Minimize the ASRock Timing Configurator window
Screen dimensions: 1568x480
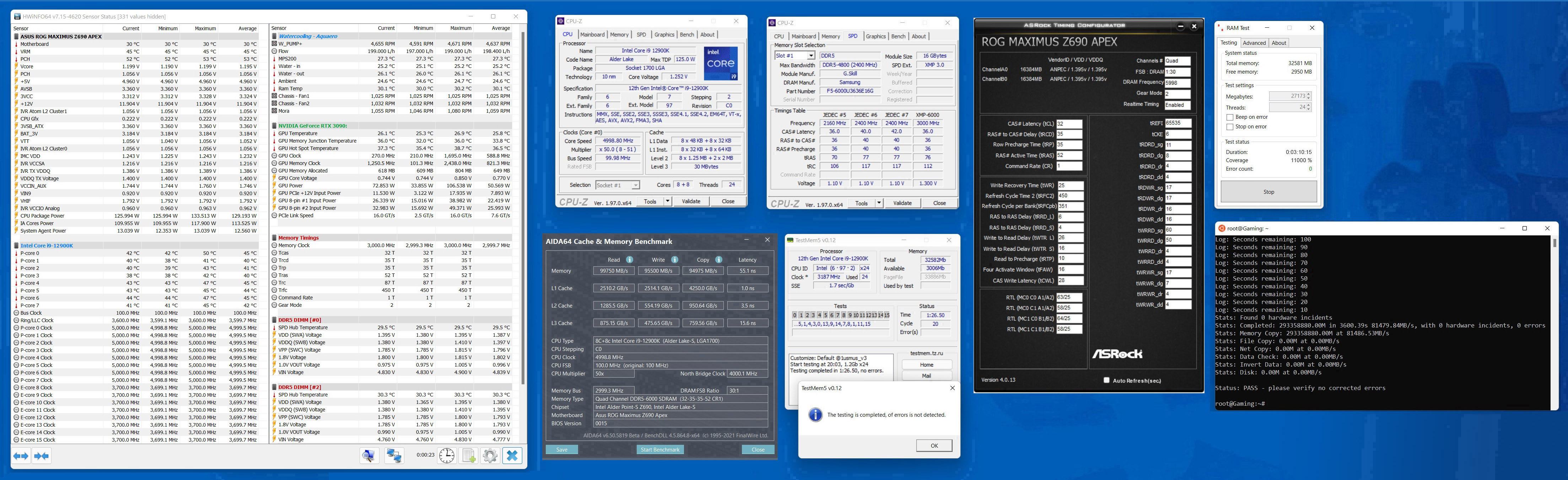tap(1180, 26)
